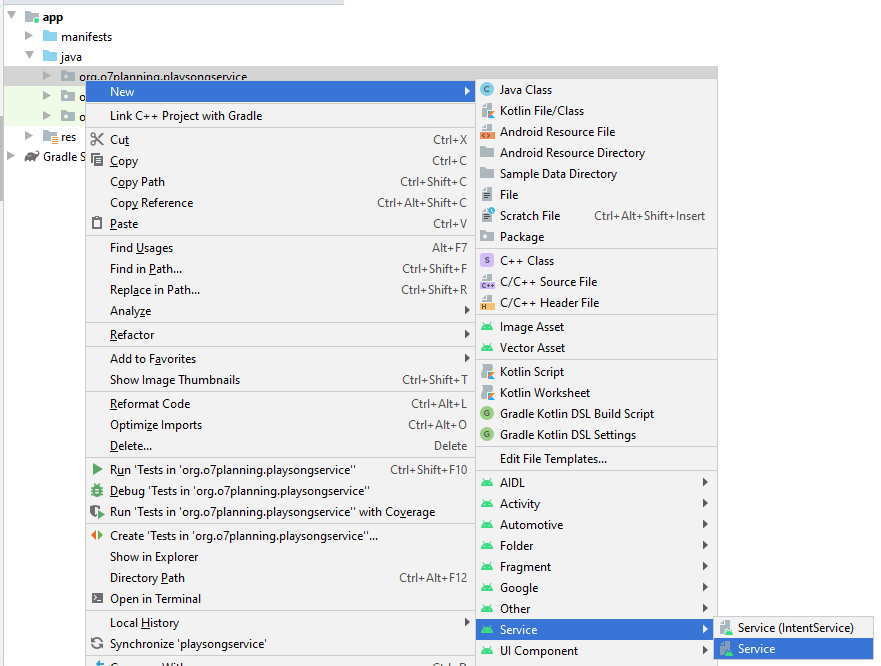Open the Refactor submenu arrow
Screen dimensions: 881x666
tap(467, 334)
